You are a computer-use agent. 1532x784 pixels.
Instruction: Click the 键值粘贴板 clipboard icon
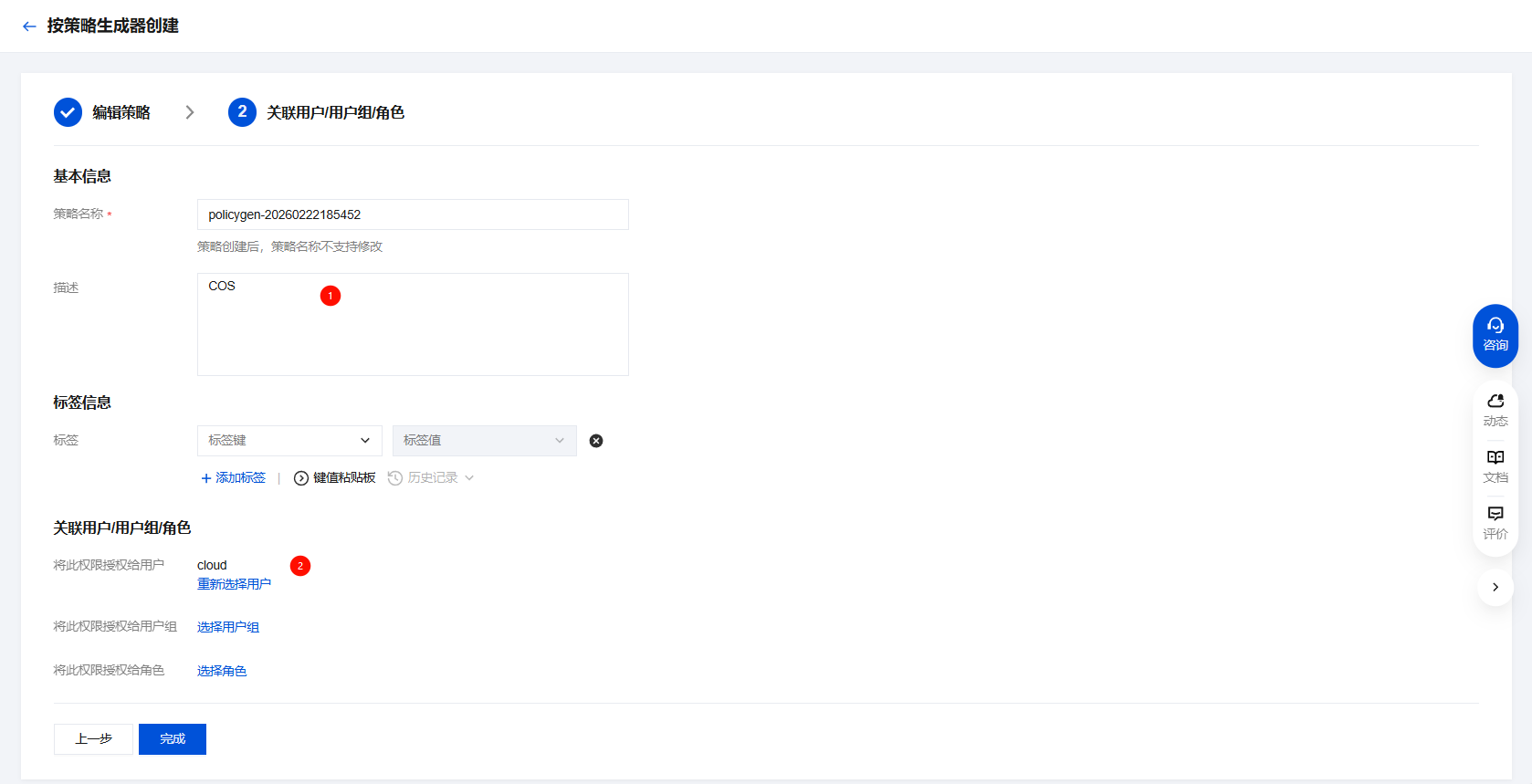(301, 478)
